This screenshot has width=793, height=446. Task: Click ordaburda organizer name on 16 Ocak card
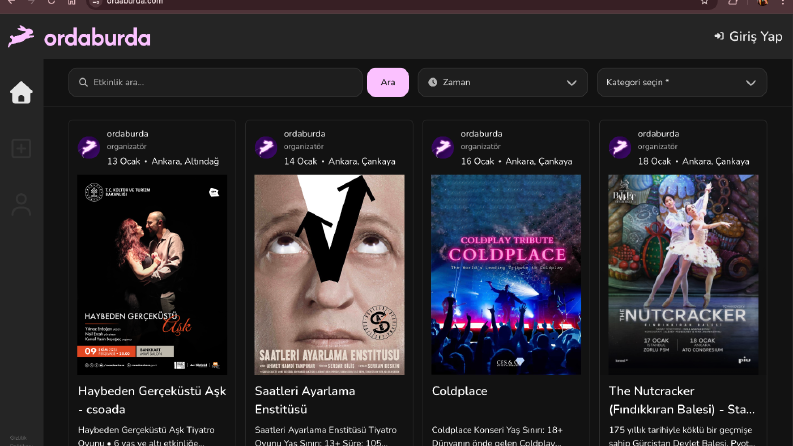(481, 134)
